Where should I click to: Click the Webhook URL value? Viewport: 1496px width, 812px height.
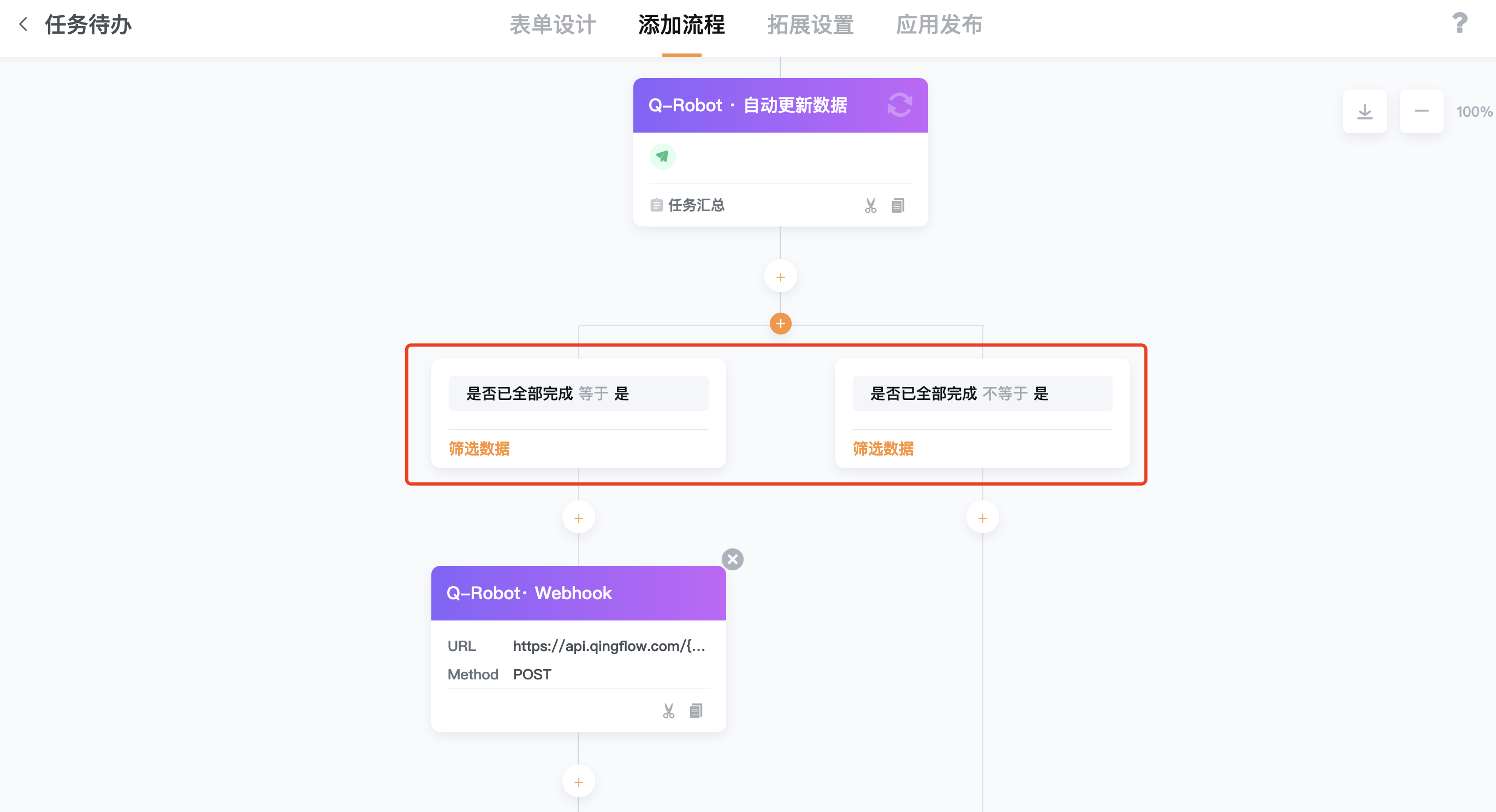[x=609, y=646]
